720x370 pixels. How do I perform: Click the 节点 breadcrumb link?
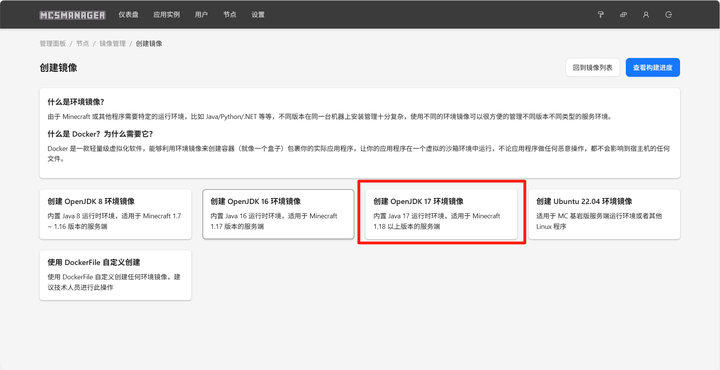(x=83, y=44)
